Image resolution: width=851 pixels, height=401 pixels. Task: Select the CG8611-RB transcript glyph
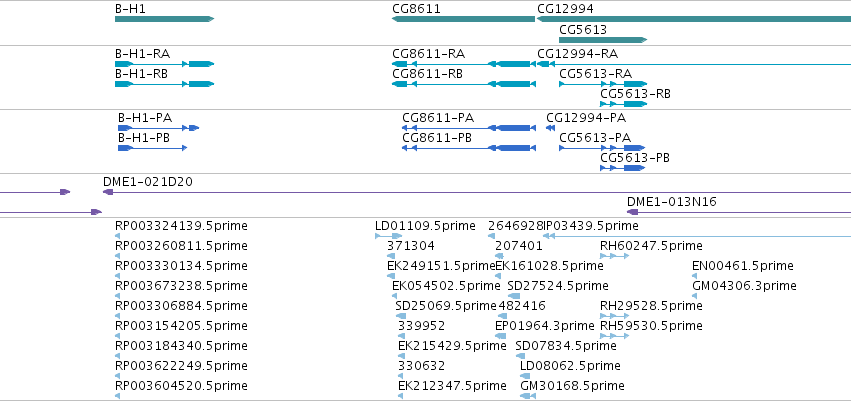click(464, 84)
